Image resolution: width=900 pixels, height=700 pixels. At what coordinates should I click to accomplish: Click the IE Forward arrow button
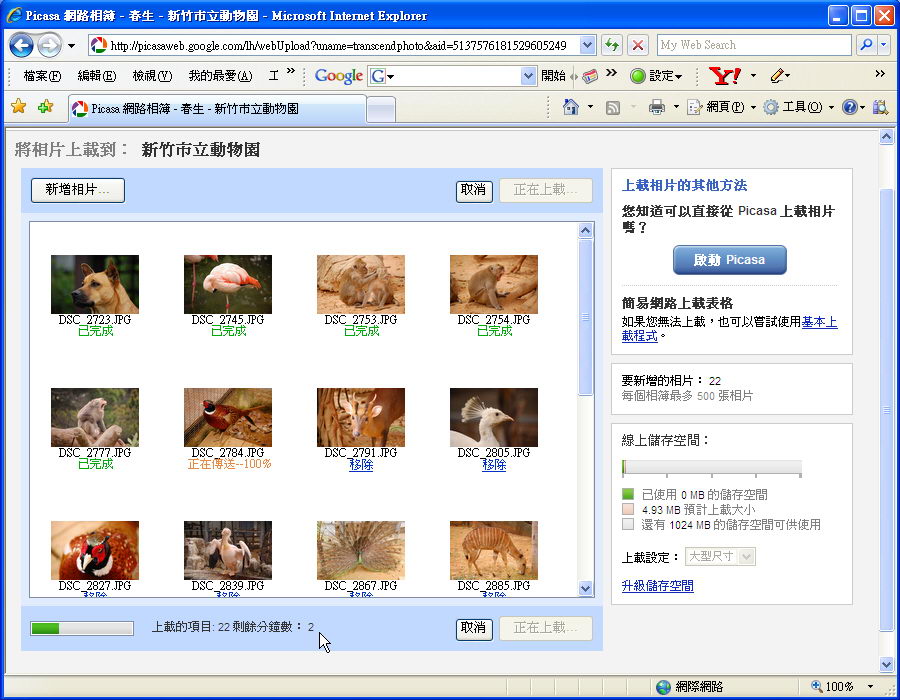pyautogui.click(x=49, y=45)
